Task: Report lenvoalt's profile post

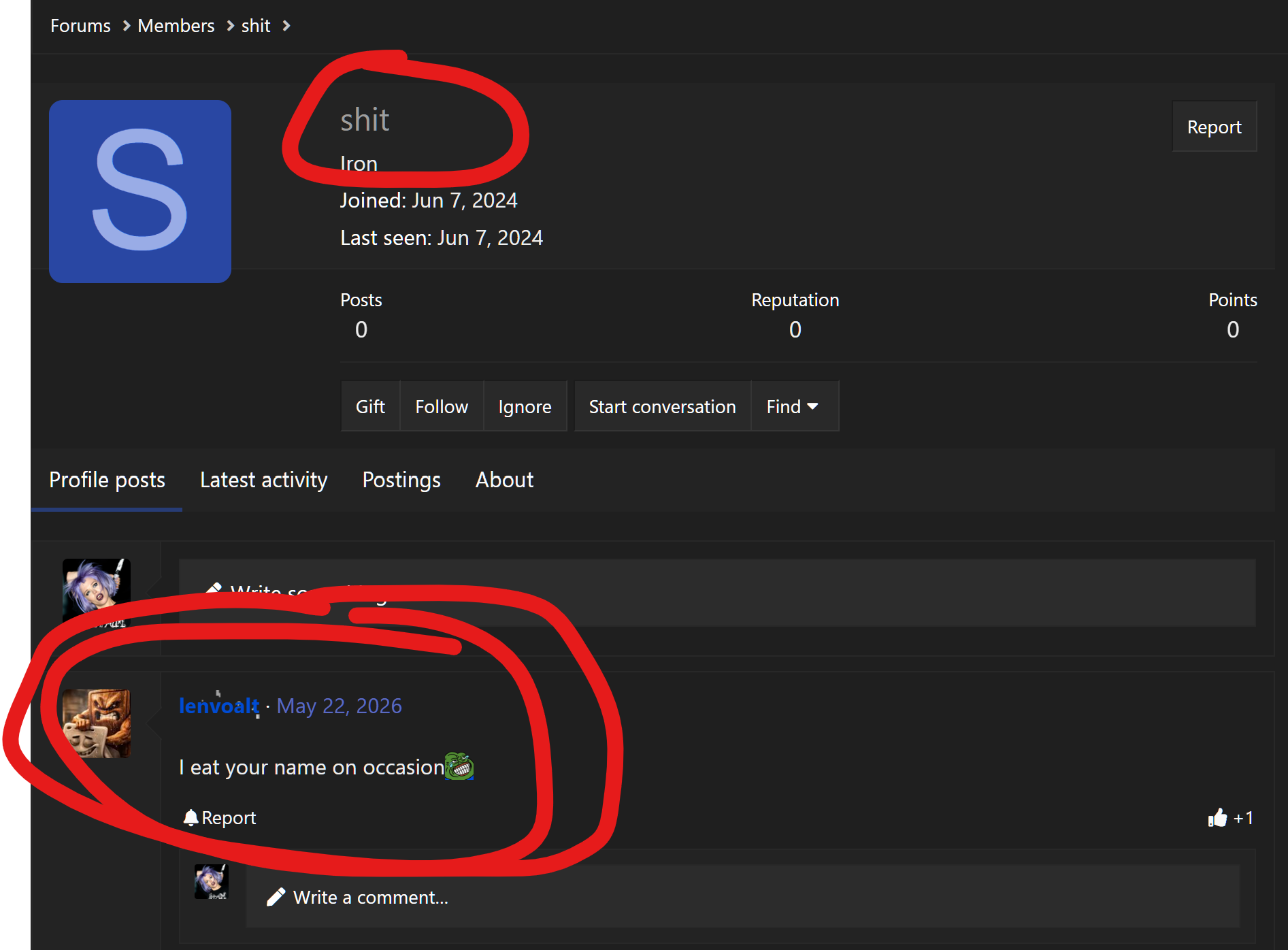Action: [220, 817]
